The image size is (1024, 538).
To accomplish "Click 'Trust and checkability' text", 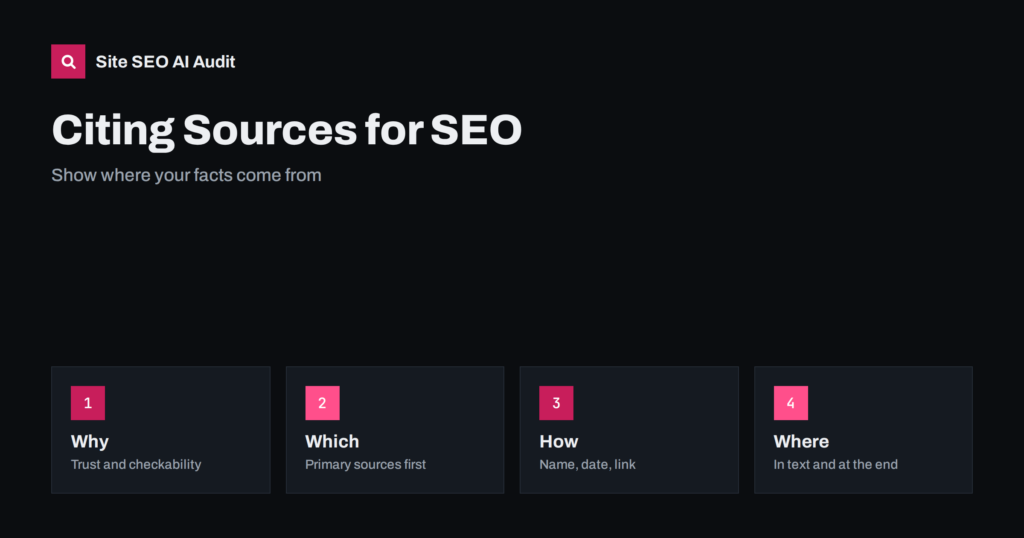I will click(x=136, y=464).
